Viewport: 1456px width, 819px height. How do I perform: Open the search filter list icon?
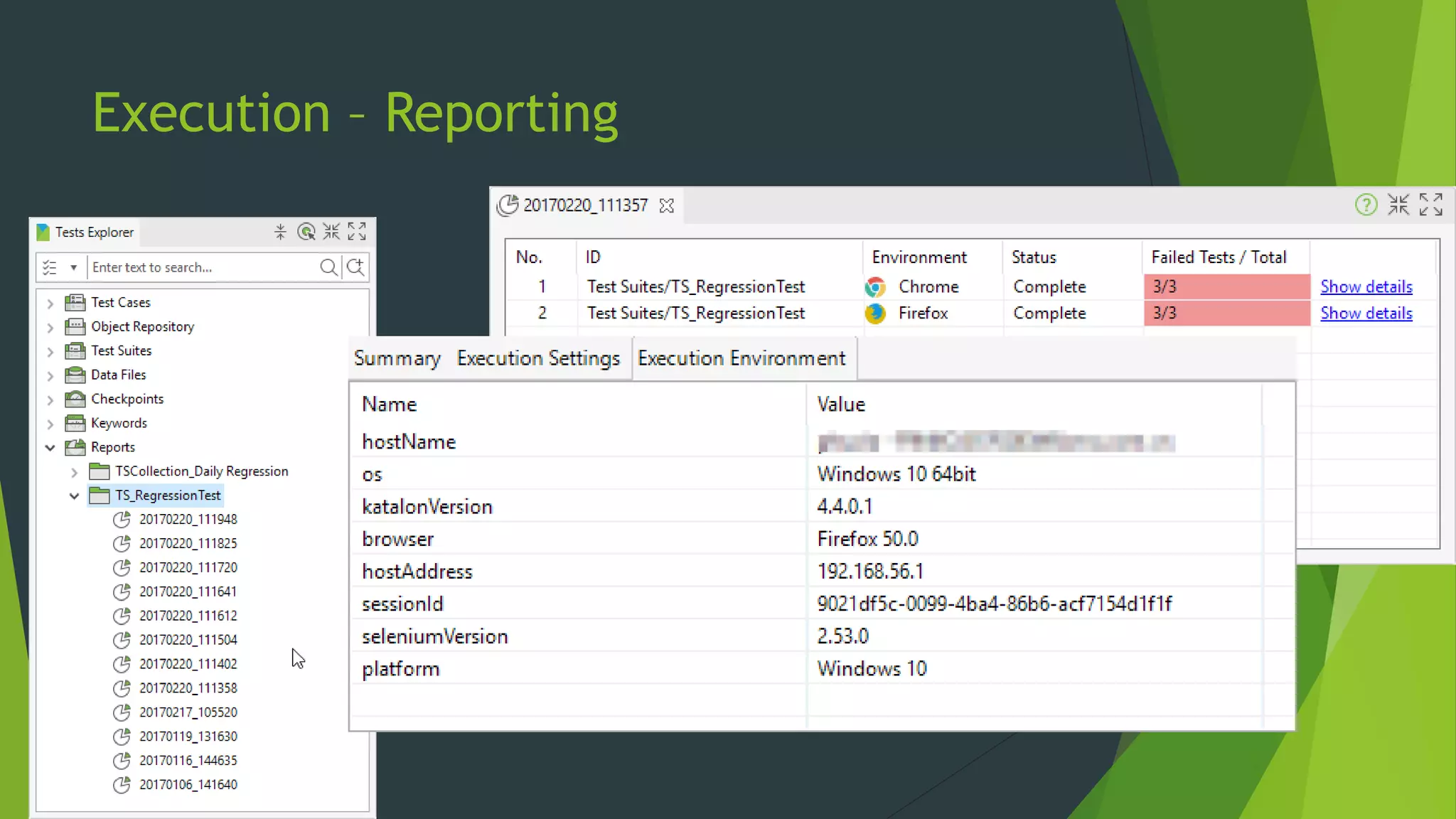(50, 268)
